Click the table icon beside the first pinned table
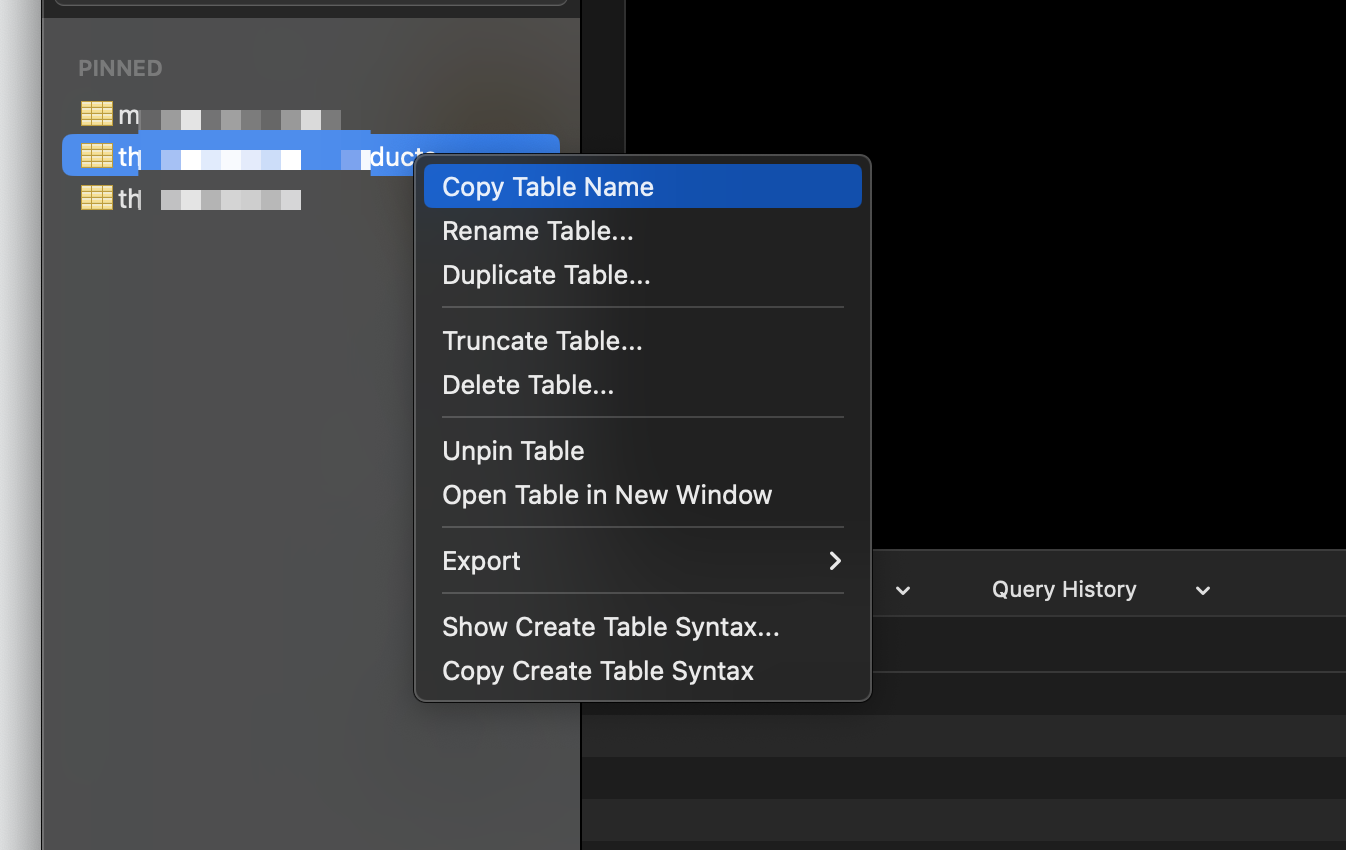The height and width of the screenshot is (850, 1346). [97, 113]
